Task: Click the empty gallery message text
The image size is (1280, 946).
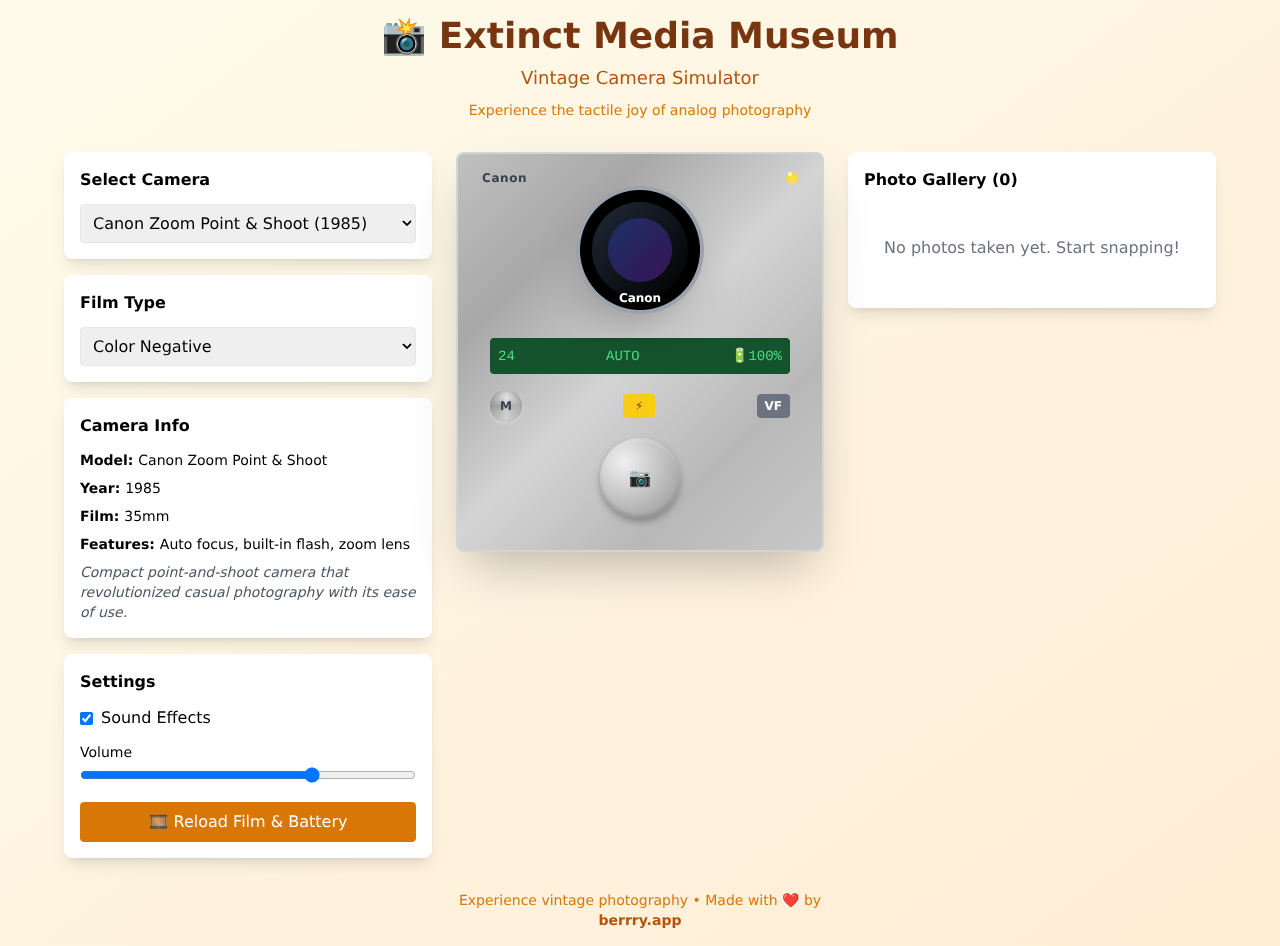Action: point(1031,248)
